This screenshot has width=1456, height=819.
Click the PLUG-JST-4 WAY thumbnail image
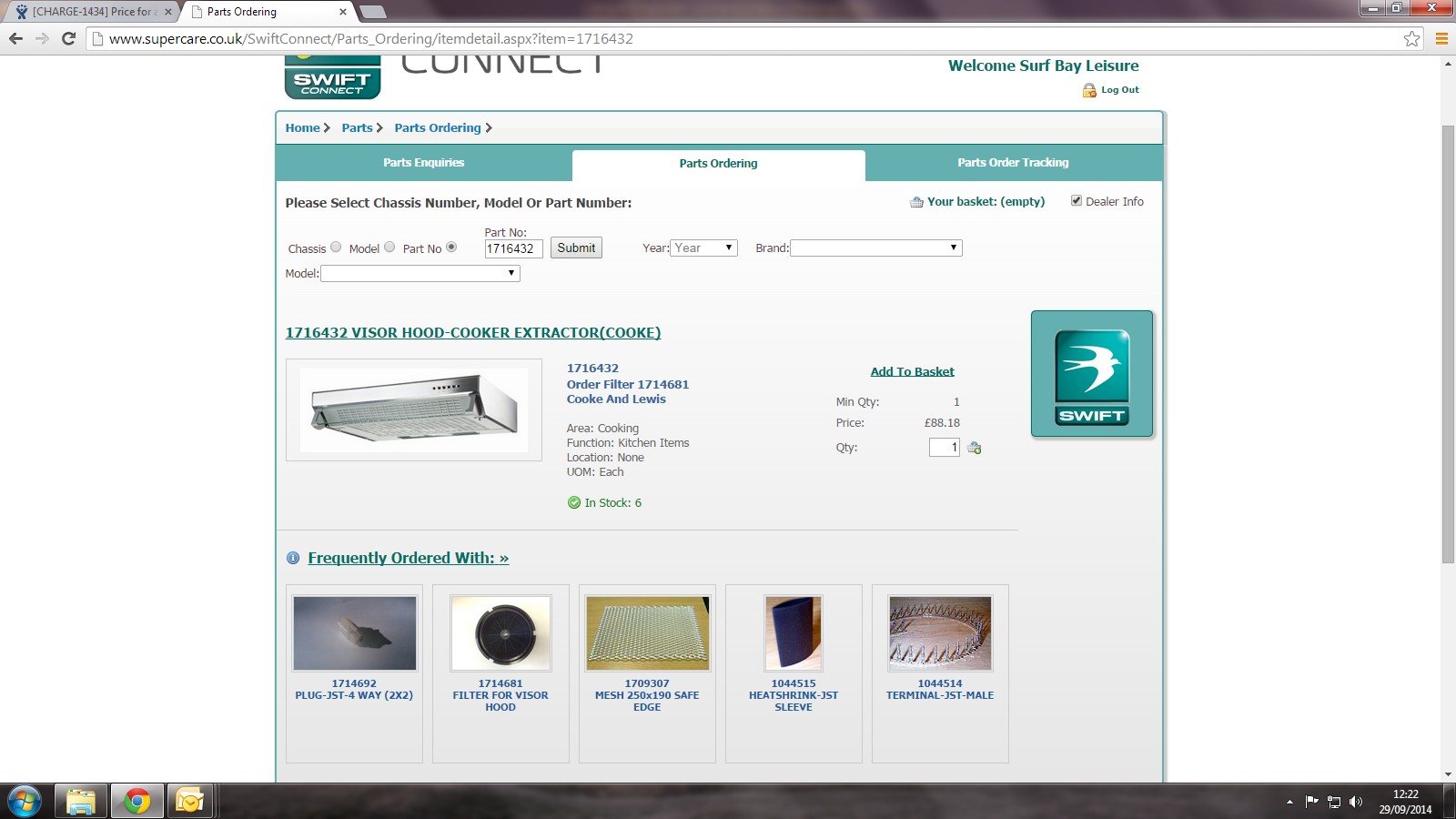click(x=355, y=633)
